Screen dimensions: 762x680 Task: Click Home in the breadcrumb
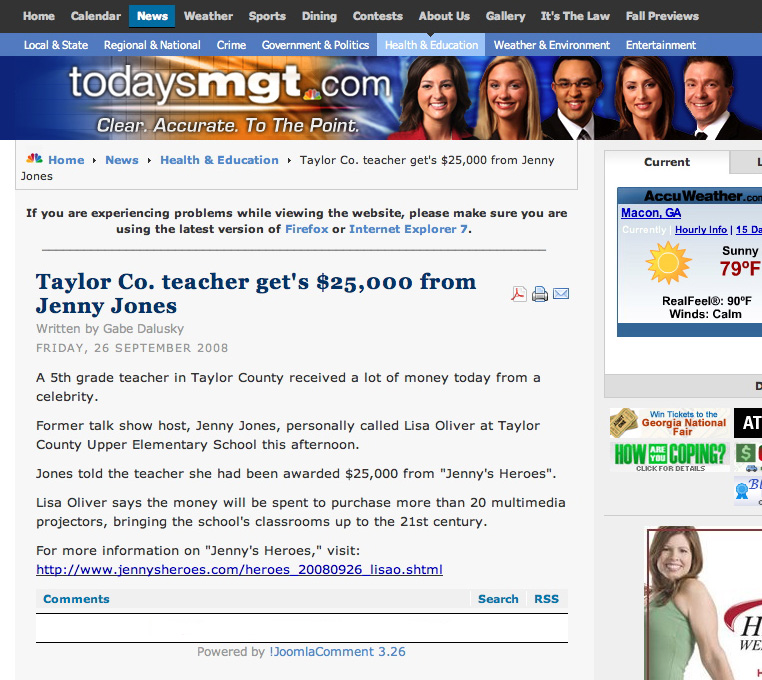66,160
